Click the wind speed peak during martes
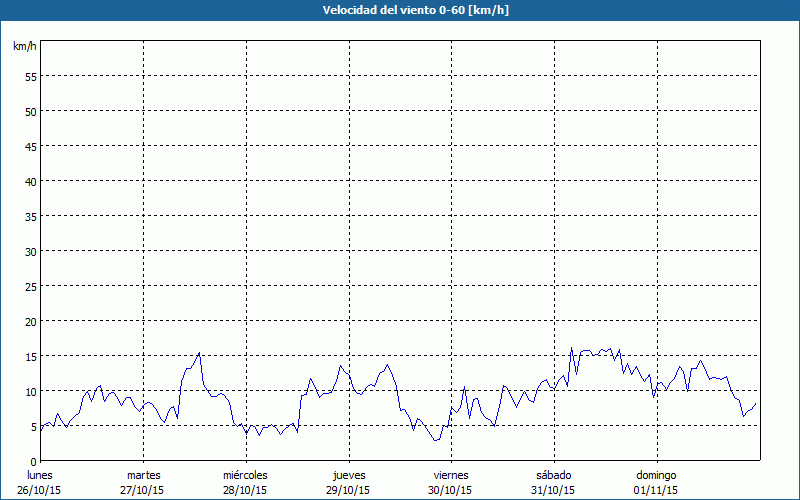 (200, 353)
